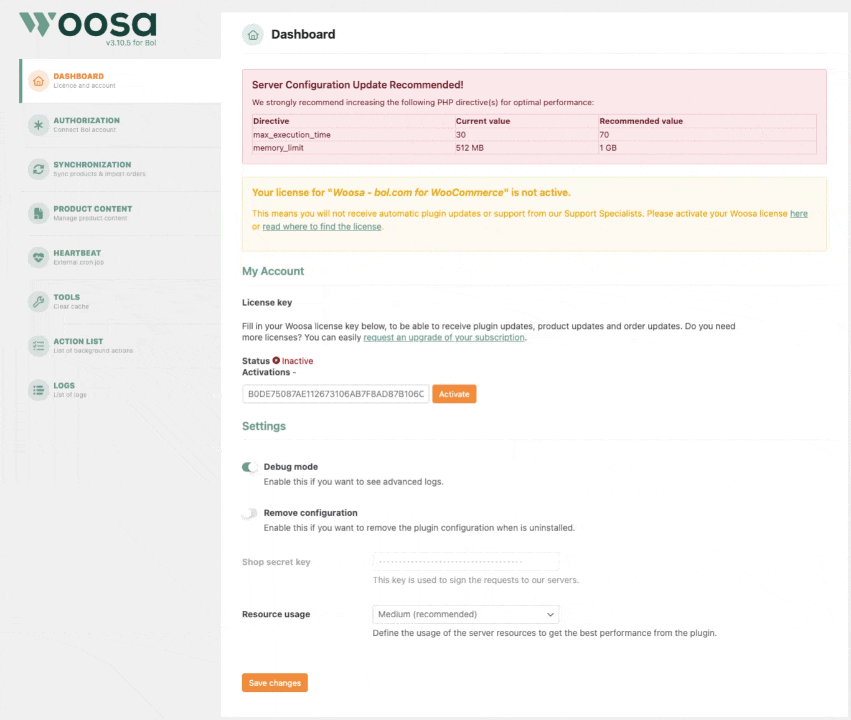
Task: Click the Action List checklist icon
Action: pyautogui.click(x=39, y=346)
